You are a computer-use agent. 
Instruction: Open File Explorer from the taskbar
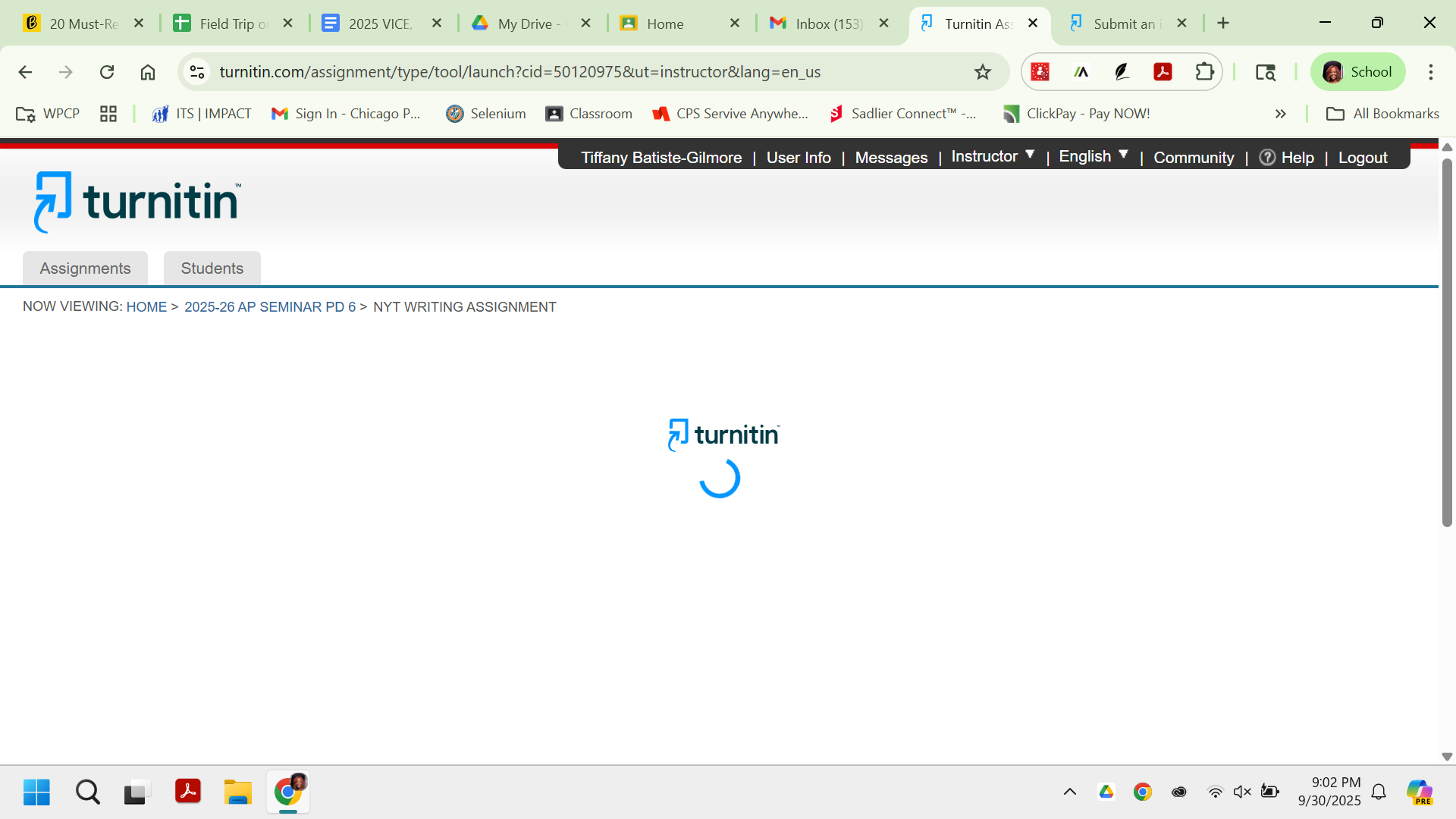tap(237, 792)
